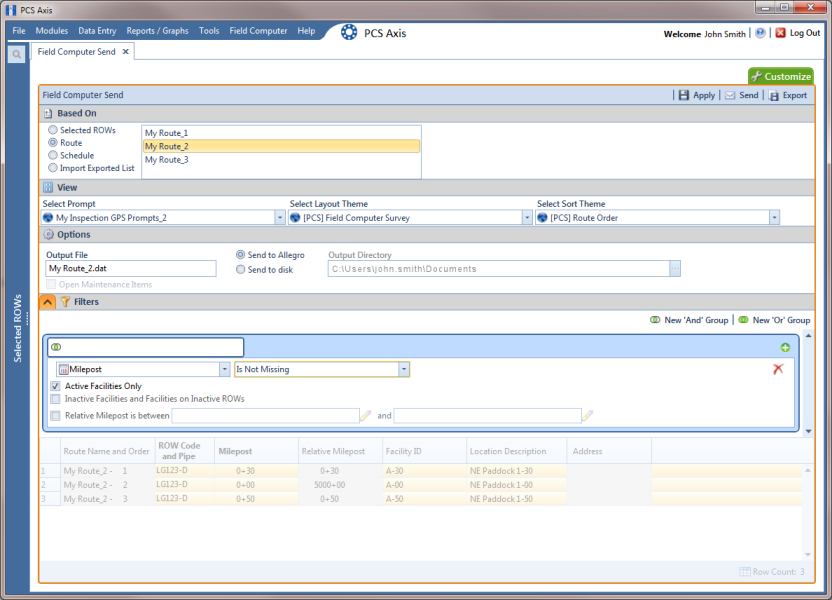The height and width of the screenshot is (600, 832).
Task: Delete the Milepost filter with red X
Action: [778, 369]
